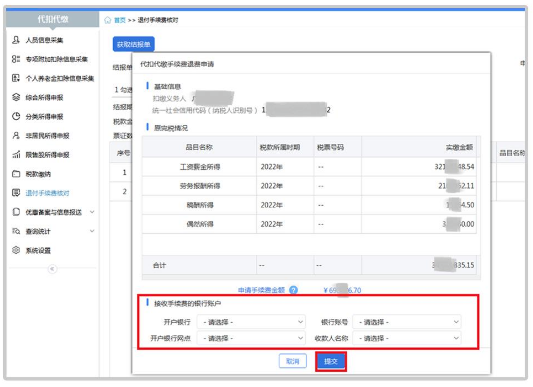Image resolution: width=533 pixels, height=387 pixels.
Task: Select the 稿酬所得 row name
Action: [200, 205]
